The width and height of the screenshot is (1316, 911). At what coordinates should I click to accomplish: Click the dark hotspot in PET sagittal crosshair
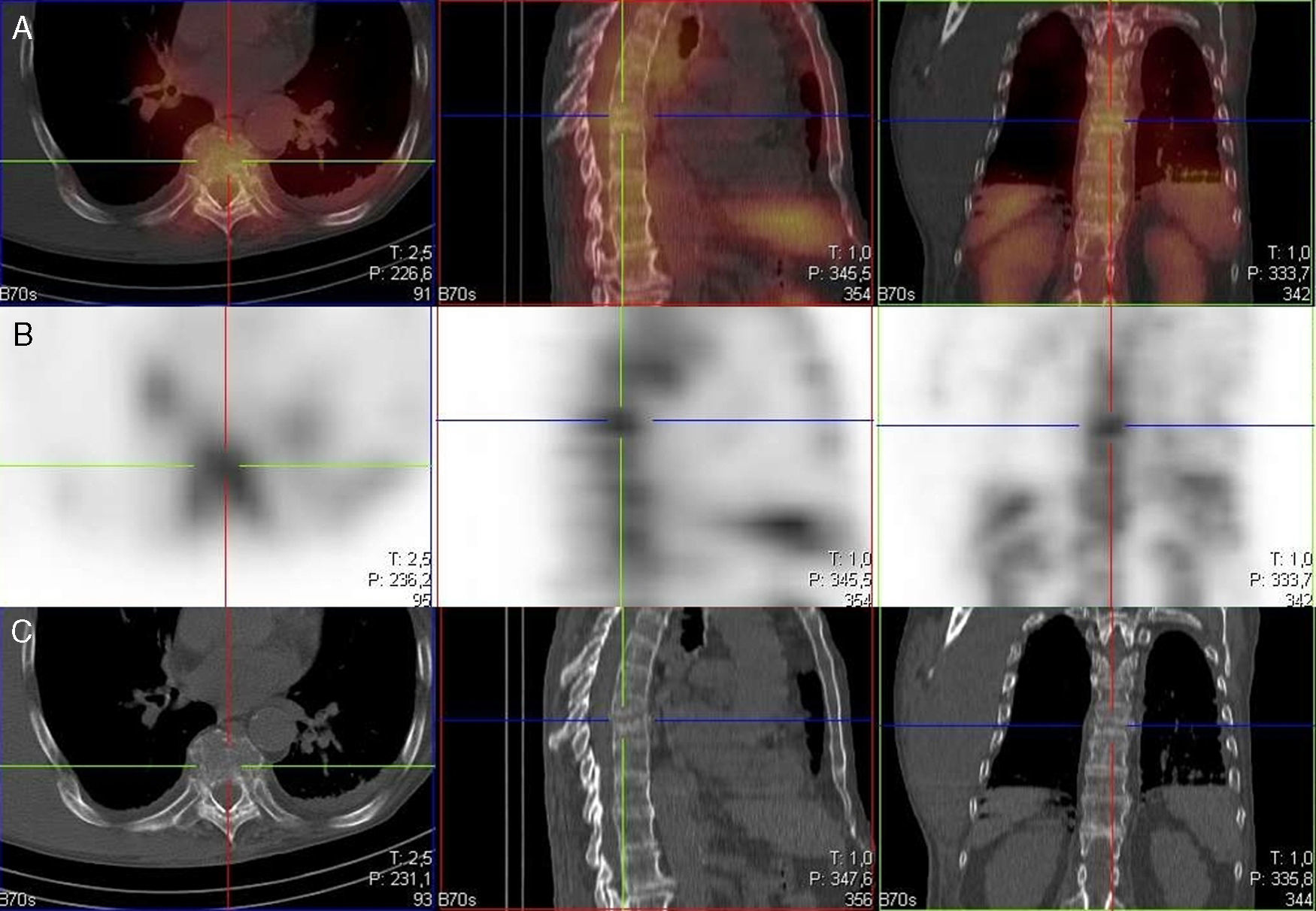point(622,421)
